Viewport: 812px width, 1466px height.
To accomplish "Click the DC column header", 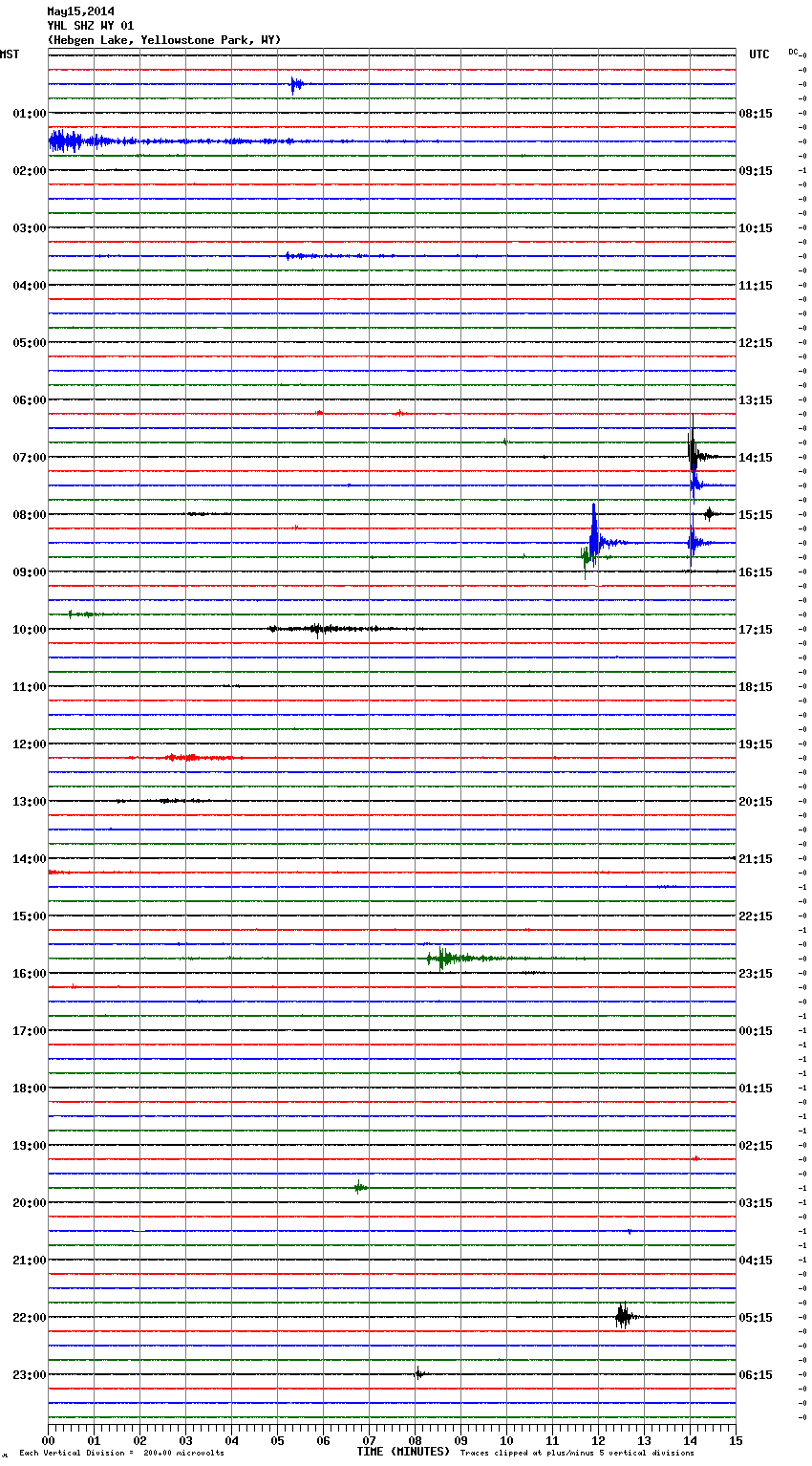I will click(x=793, y=52).
